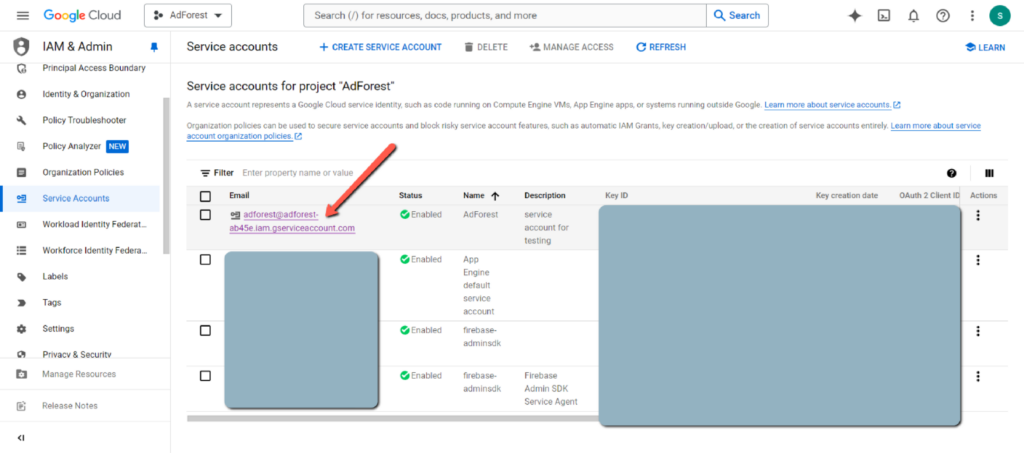Click the Policy Analyzer icon
Viewport: 1024px width, 453px height.
coord(21,146)
